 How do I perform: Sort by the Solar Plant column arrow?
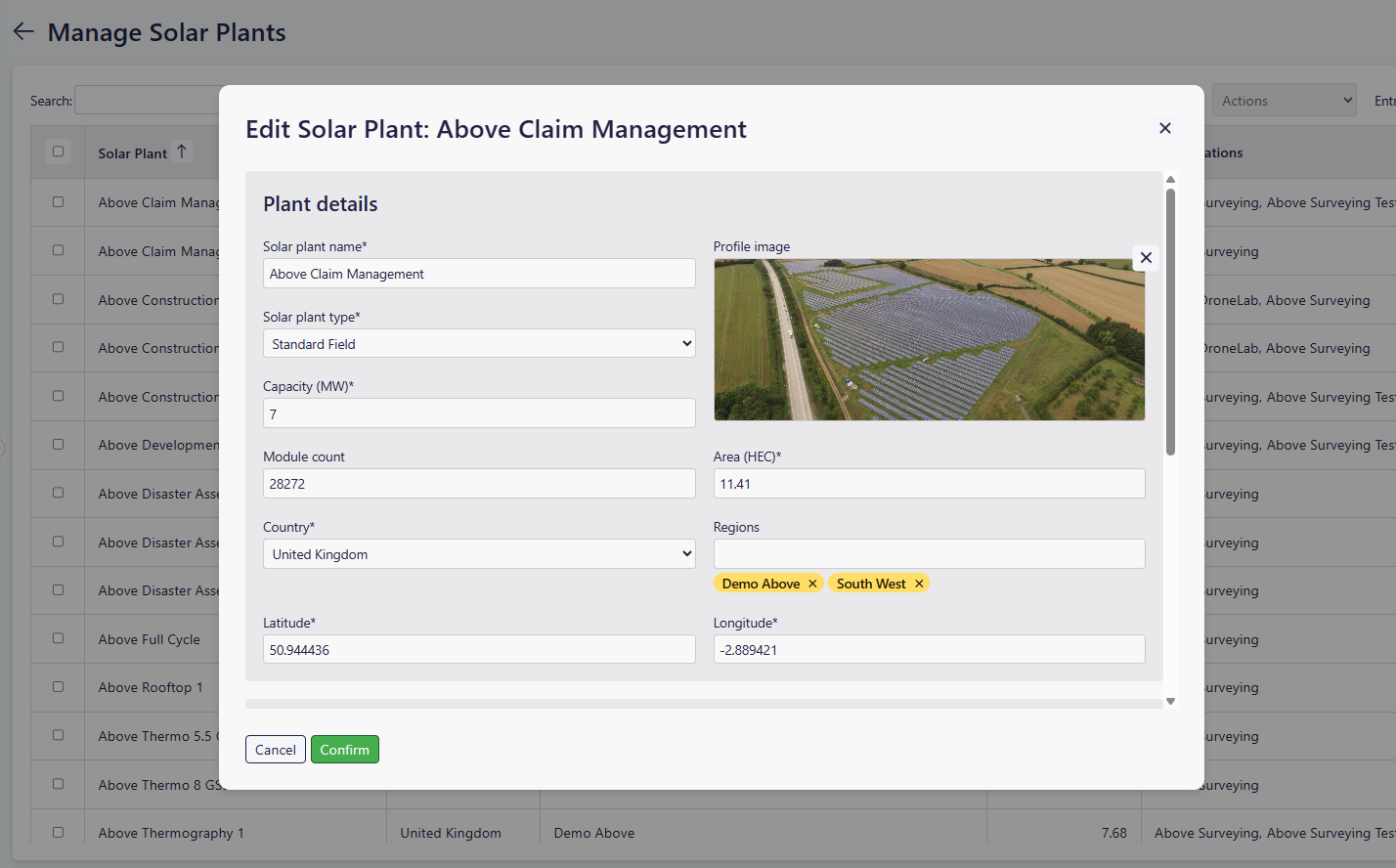182,152
